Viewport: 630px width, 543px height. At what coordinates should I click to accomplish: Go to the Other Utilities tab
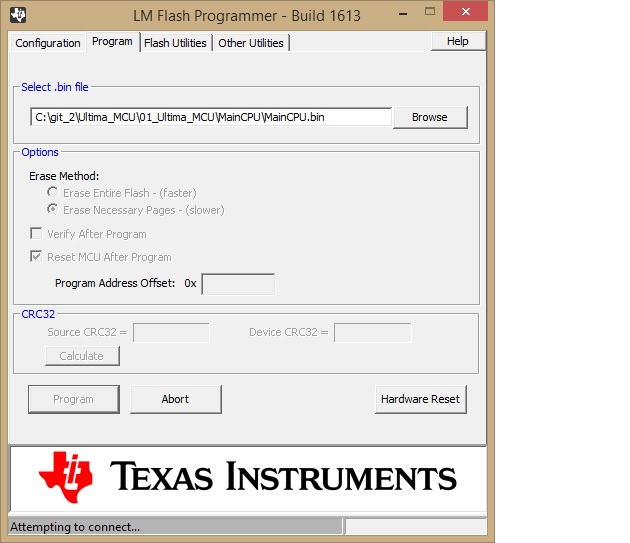(x=251, y=43)
